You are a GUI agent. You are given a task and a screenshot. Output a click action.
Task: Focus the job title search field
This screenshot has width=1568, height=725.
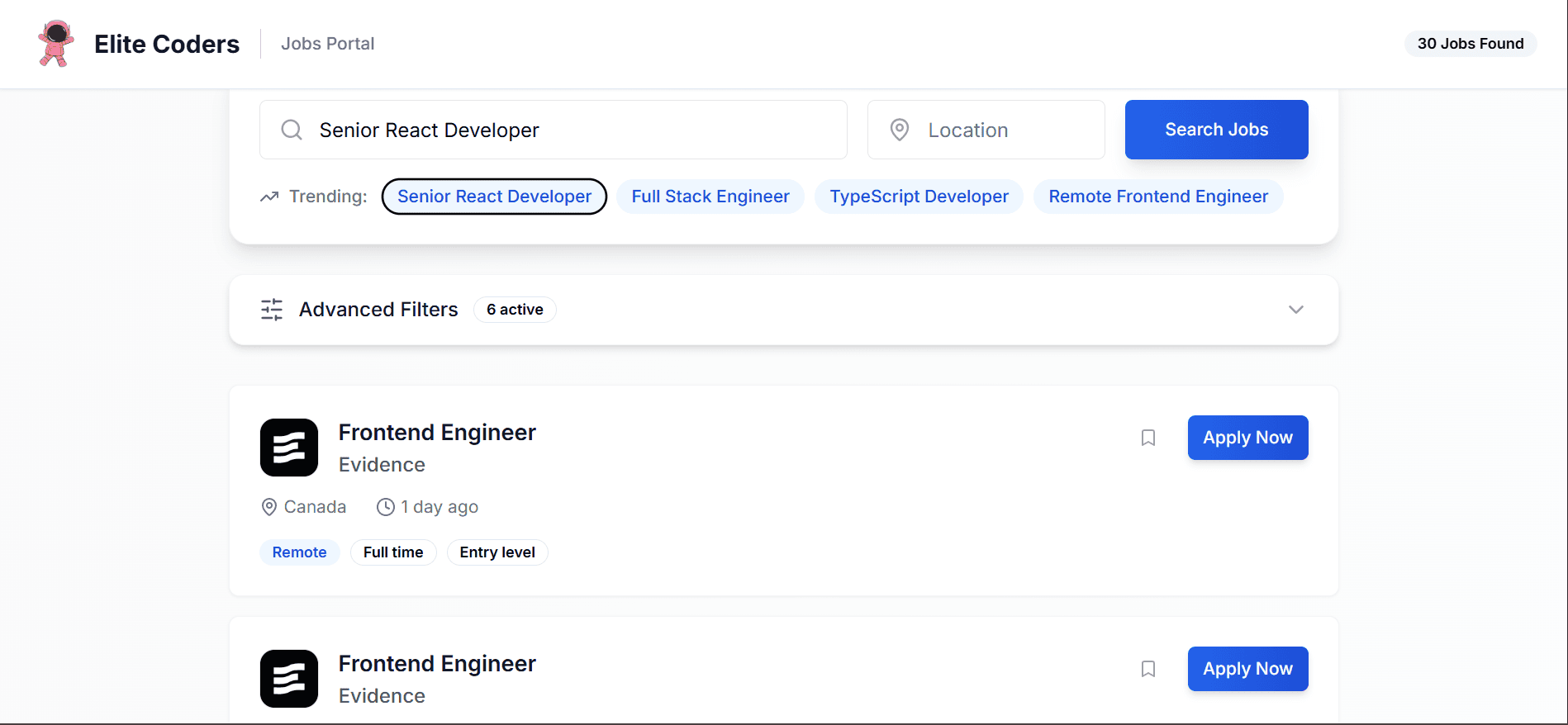[554, 130]
